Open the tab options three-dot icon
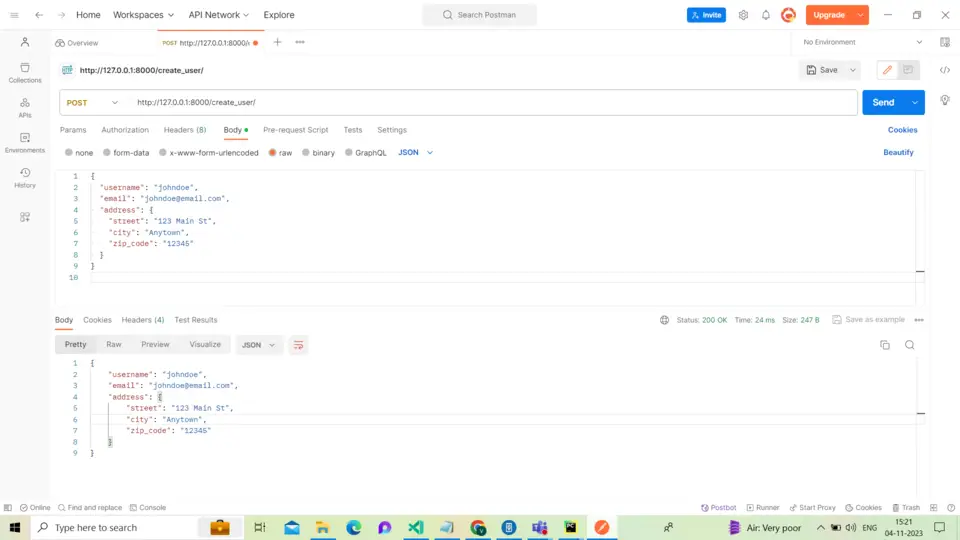This screenshot has height=540, width=960. point(300,42)
